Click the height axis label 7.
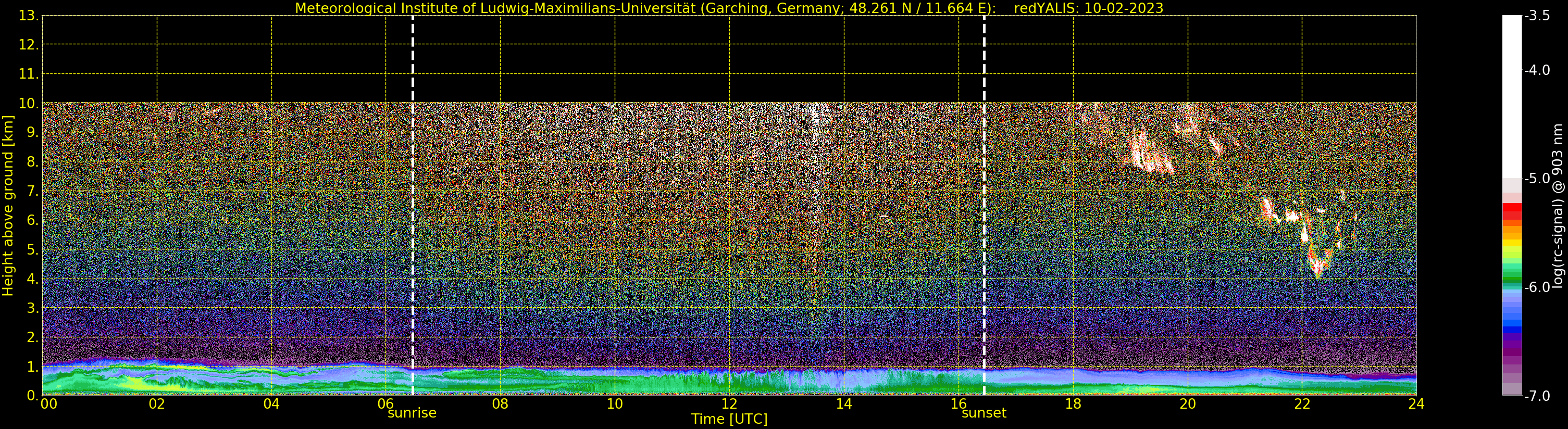 point(32,191)
